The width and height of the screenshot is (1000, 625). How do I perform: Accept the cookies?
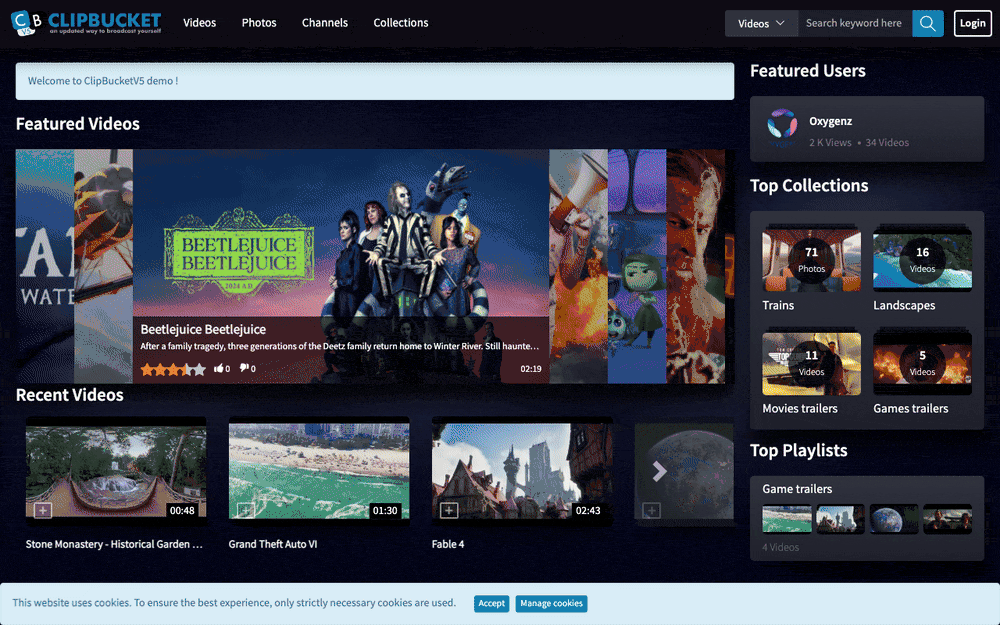pyautogui.click(x=491, y=603)
